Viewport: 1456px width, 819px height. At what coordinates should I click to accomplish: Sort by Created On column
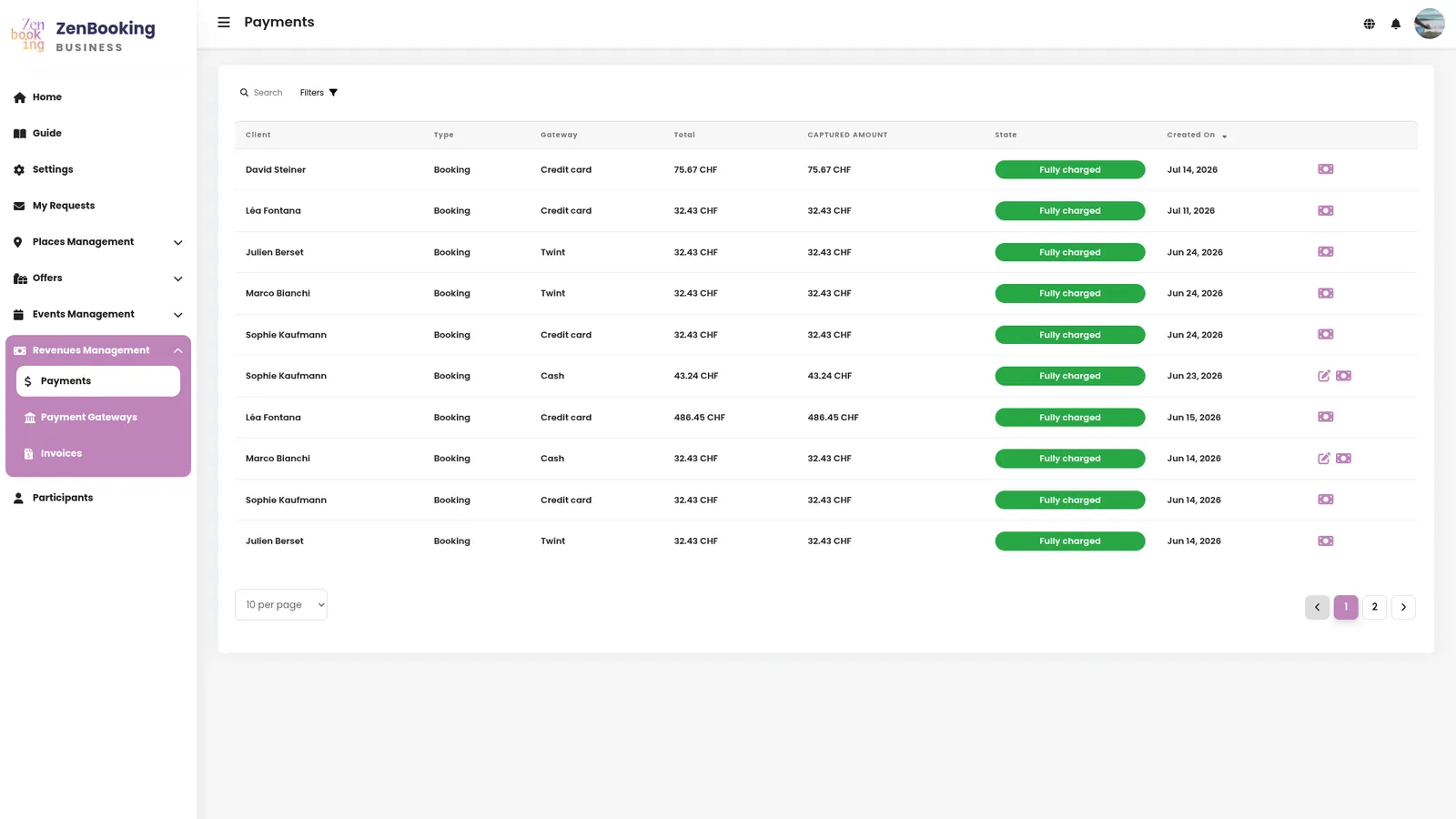click(1197, 135)
